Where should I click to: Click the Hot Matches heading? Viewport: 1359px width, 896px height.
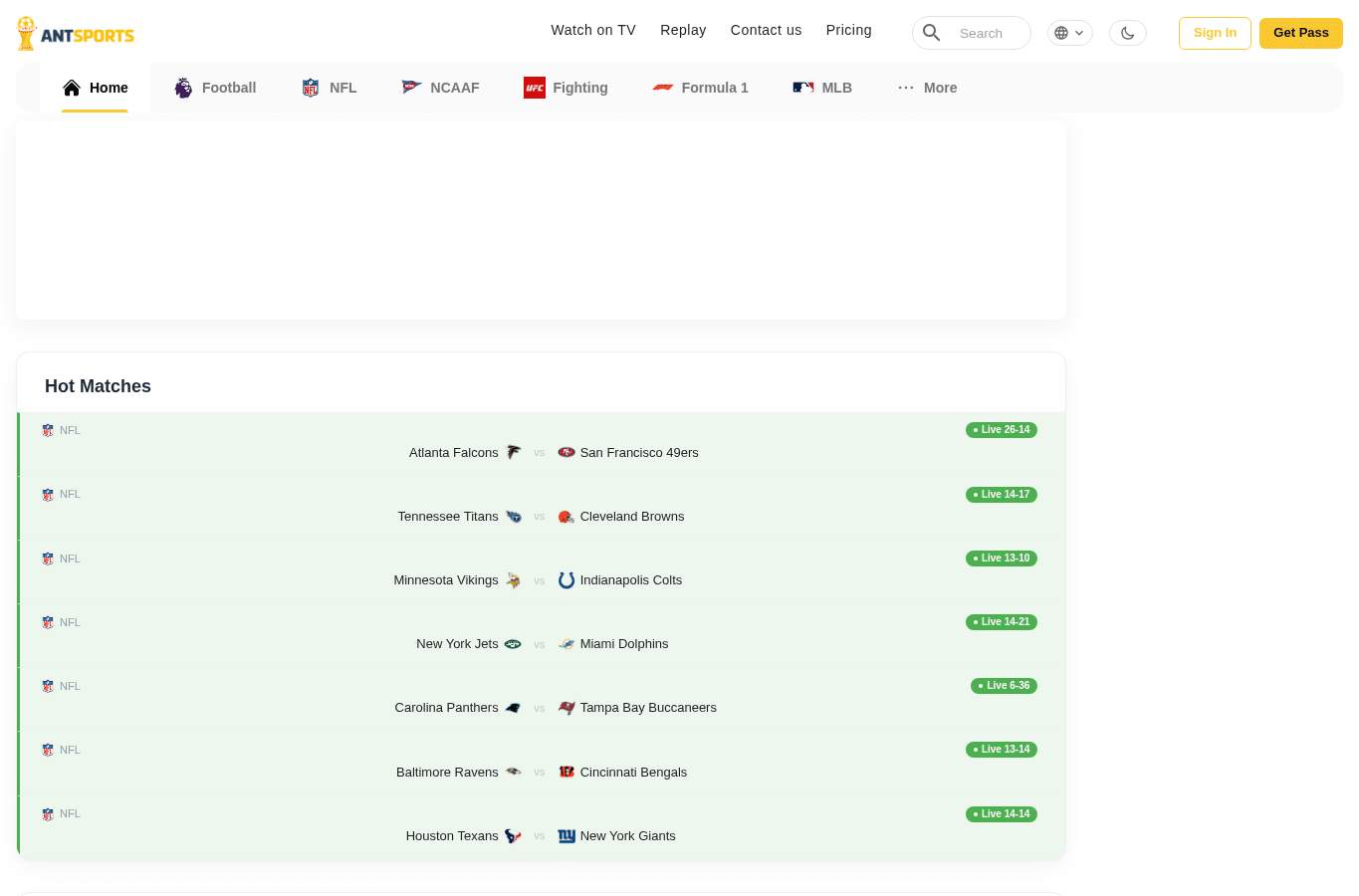[98, 386]
